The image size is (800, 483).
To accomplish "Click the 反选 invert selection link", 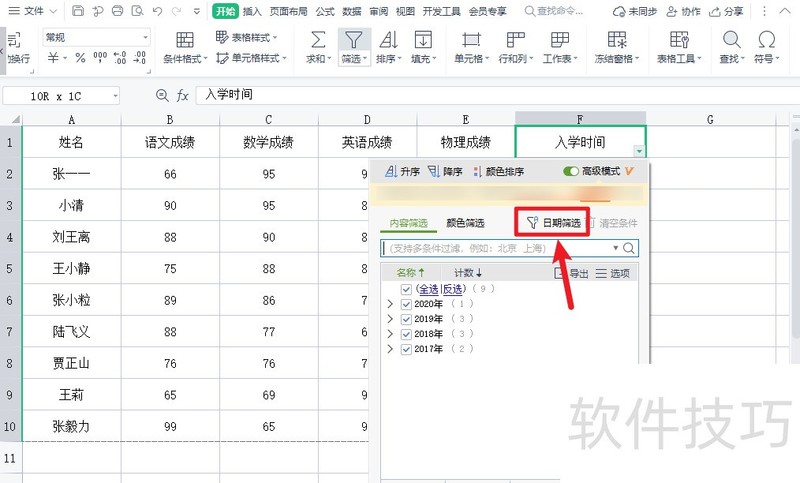I will [452, 289].
